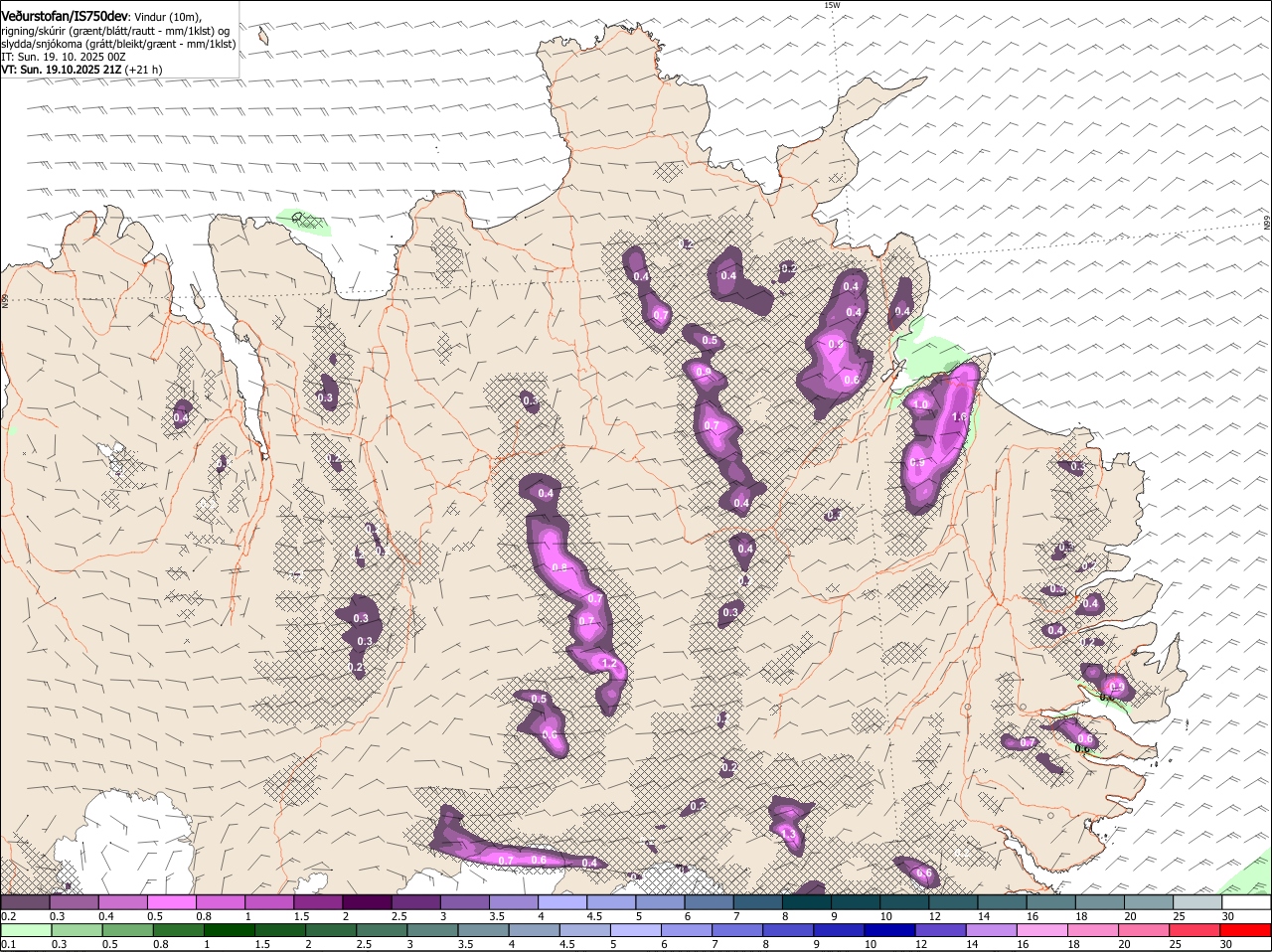Click the 0.1 label in the legend
The image size is (1272, 952).
point(8,944)
